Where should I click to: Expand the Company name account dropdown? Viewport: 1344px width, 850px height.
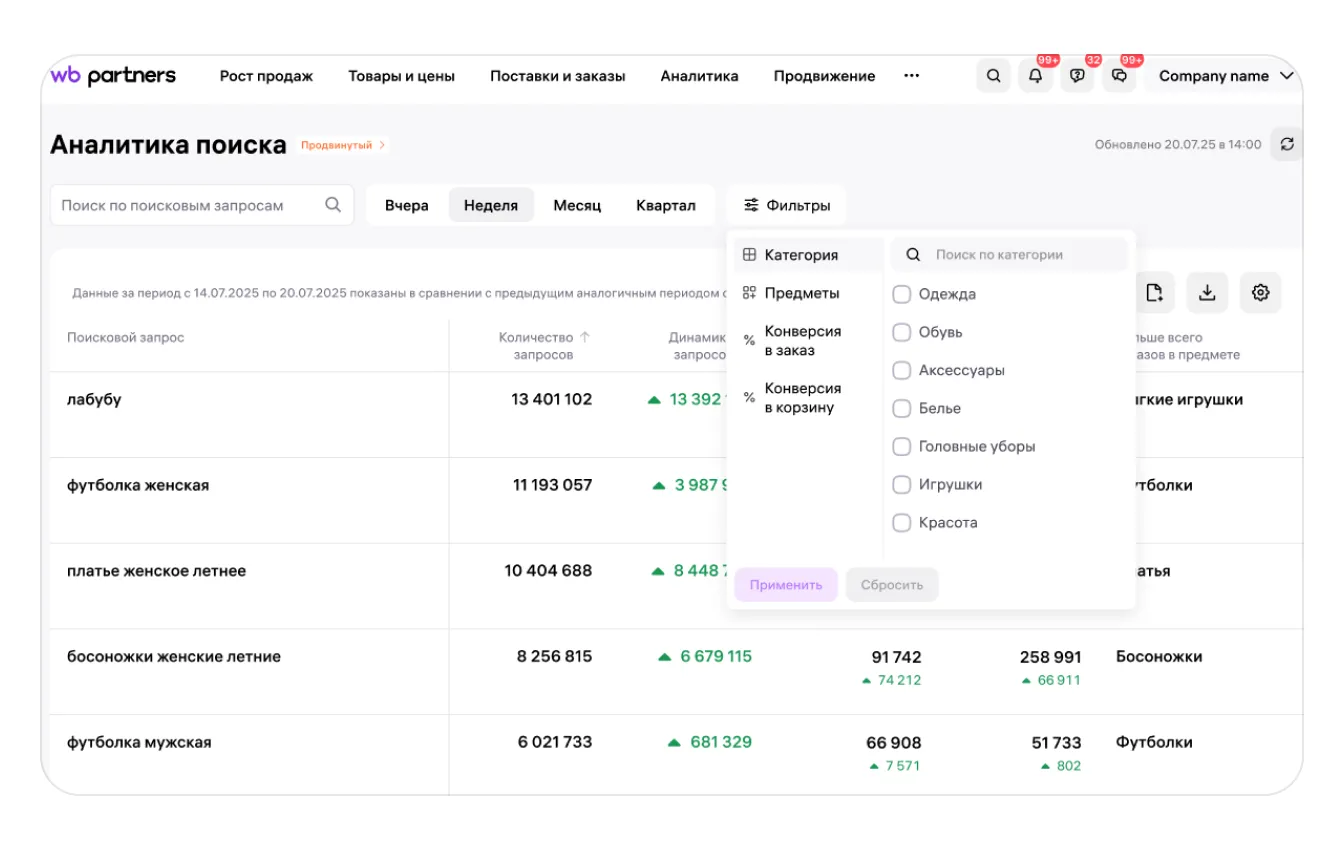(1225, 76)
